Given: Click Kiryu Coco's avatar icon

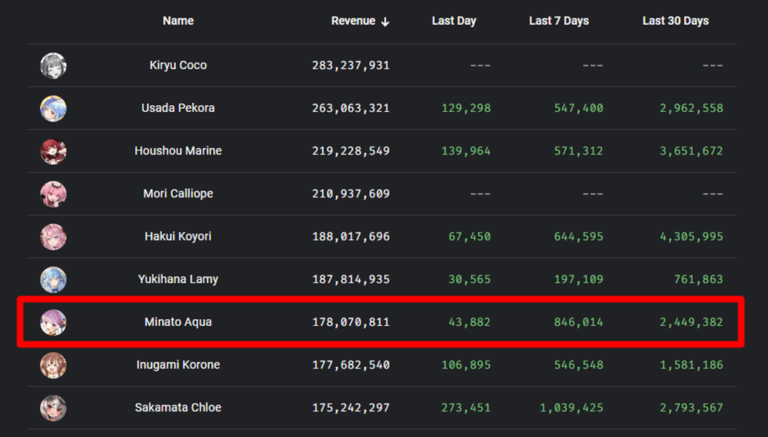Looking at the screenshot, I should click(53, 66).
